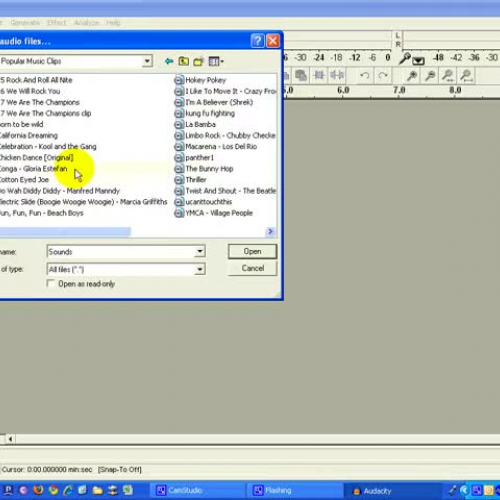Select the ucanttouchthis file

pyautogui.click(x=203, y=202)
